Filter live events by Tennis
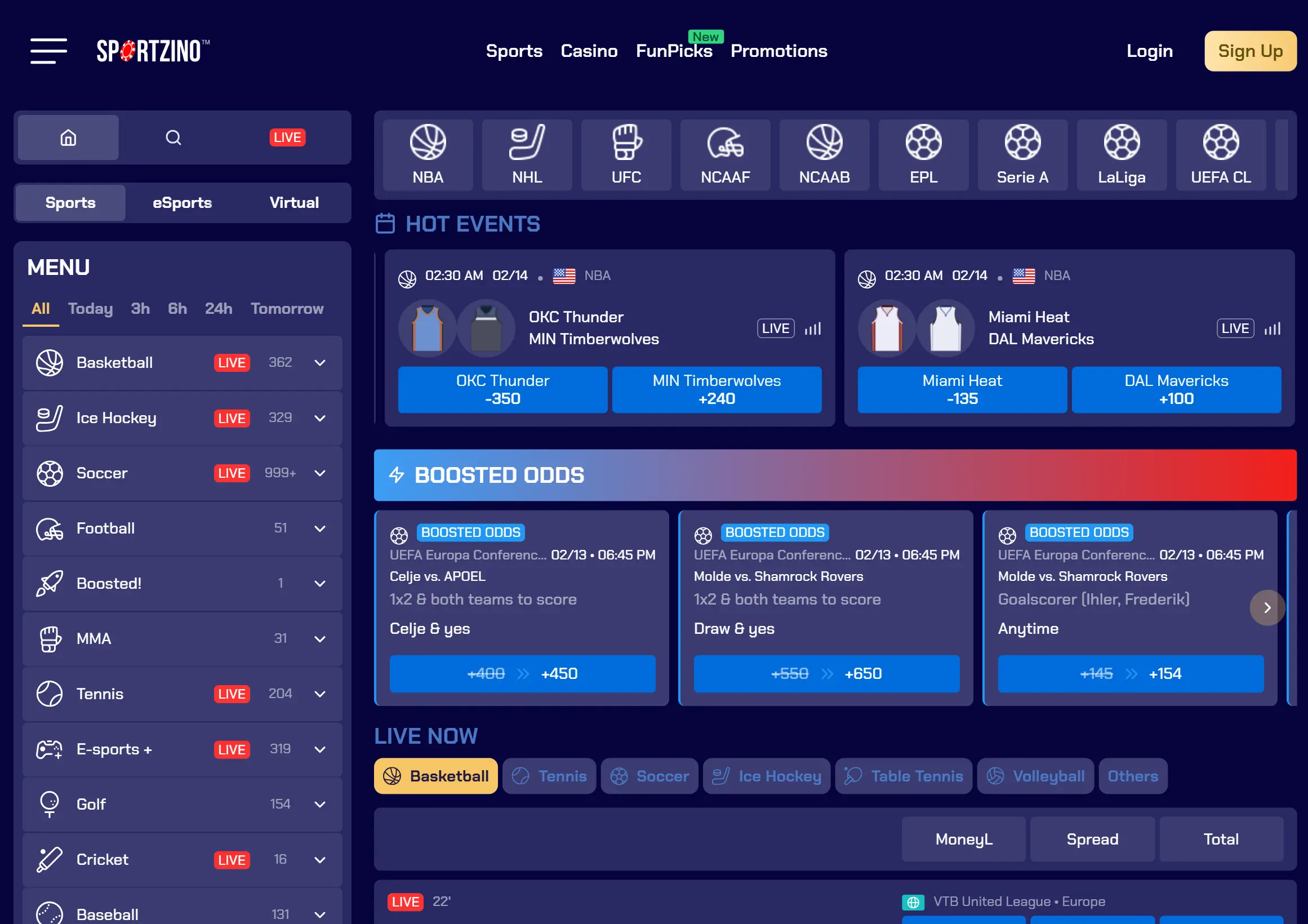 549,776
